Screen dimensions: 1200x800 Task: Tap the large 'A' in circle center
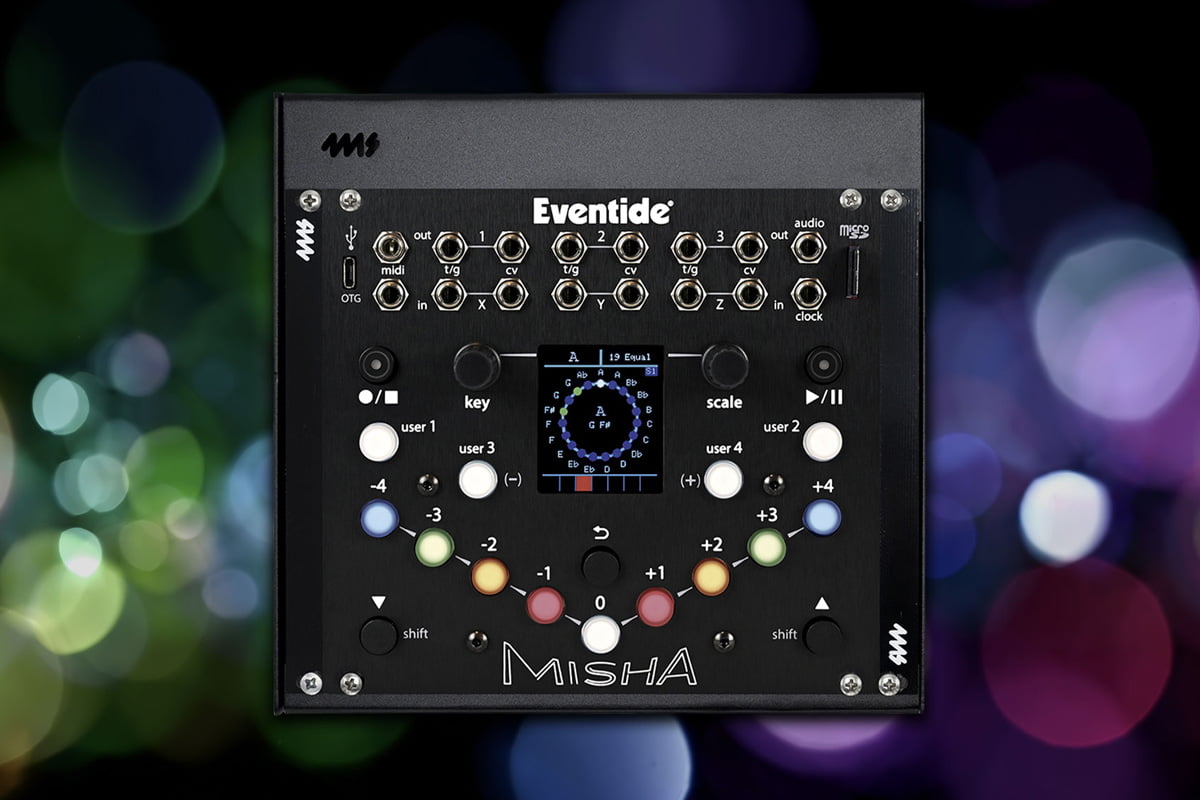[600, 411]
